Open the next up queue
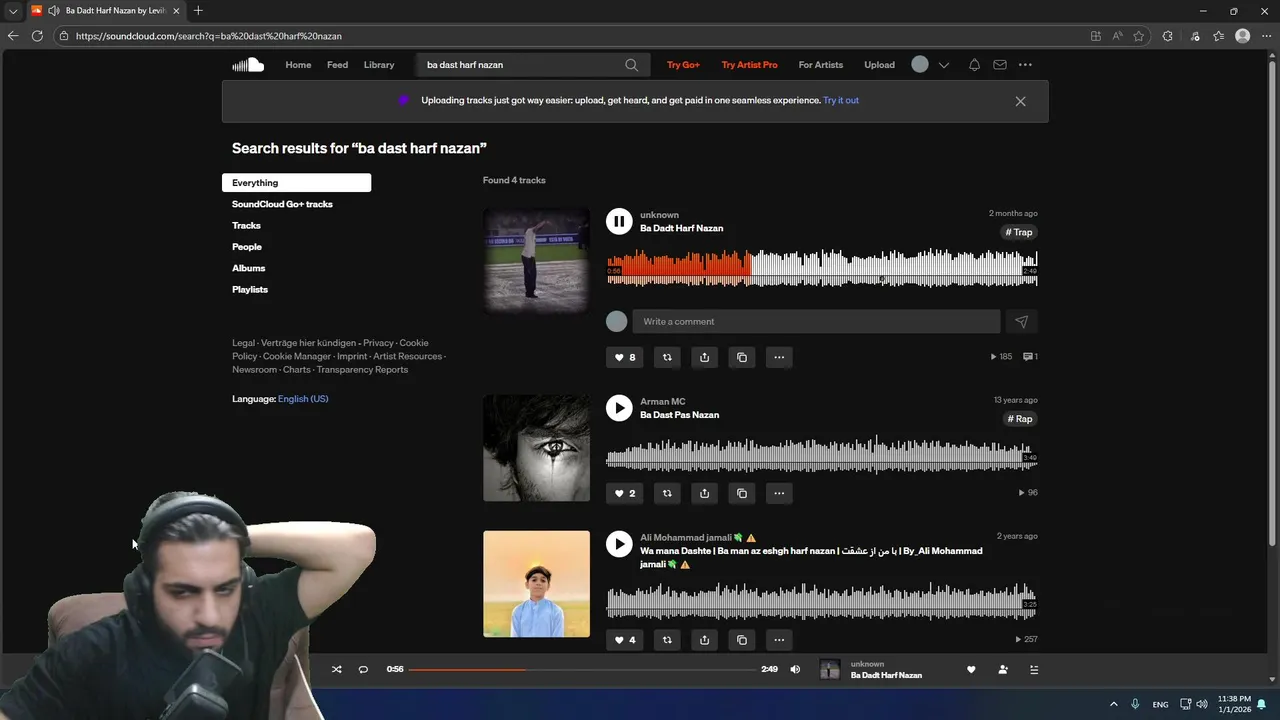The width and height of the screenshot is (1280, 720). pos(1034,670)
